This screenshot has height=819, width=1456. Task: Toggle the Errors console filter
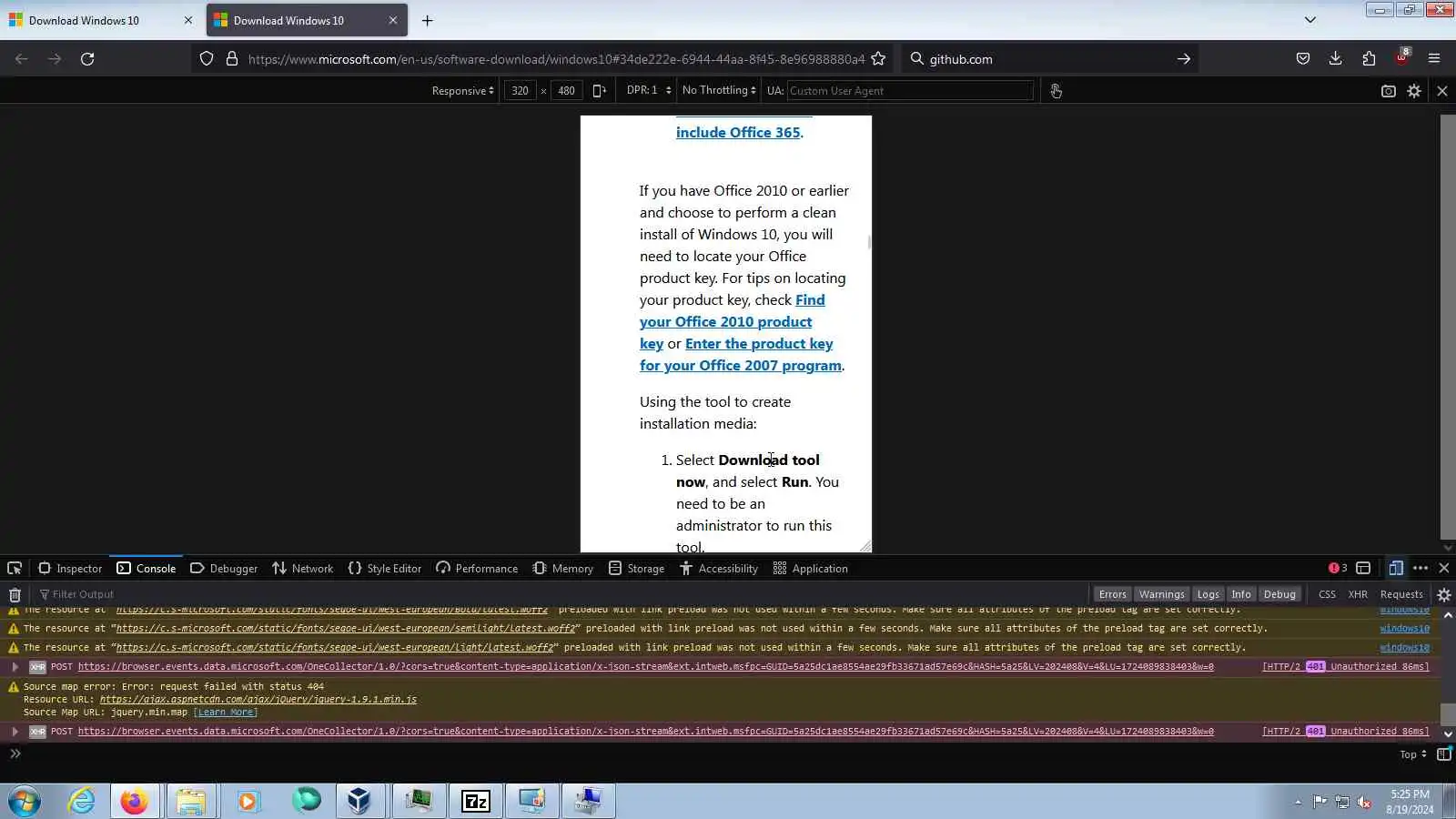click(1112, 594)
